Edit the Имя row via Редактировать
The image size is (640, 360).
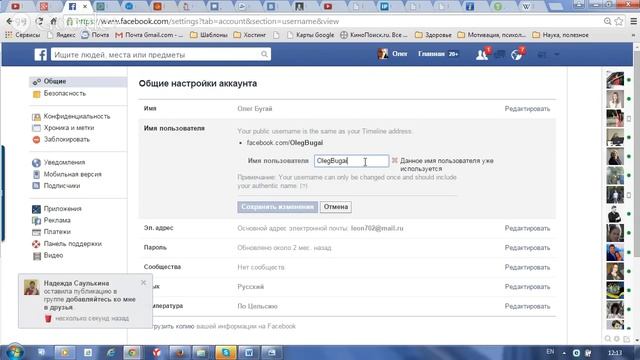coord(527,109)
